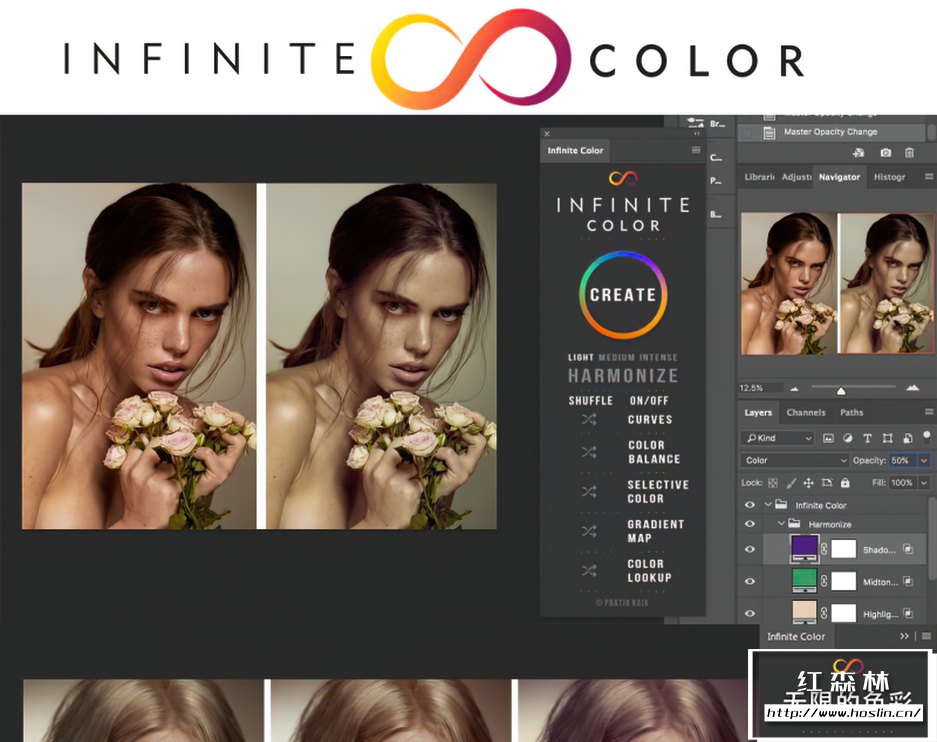The image size is (937, 742).
Task: Click the Midtones layer mask link icon
Action: click(824, 581)
